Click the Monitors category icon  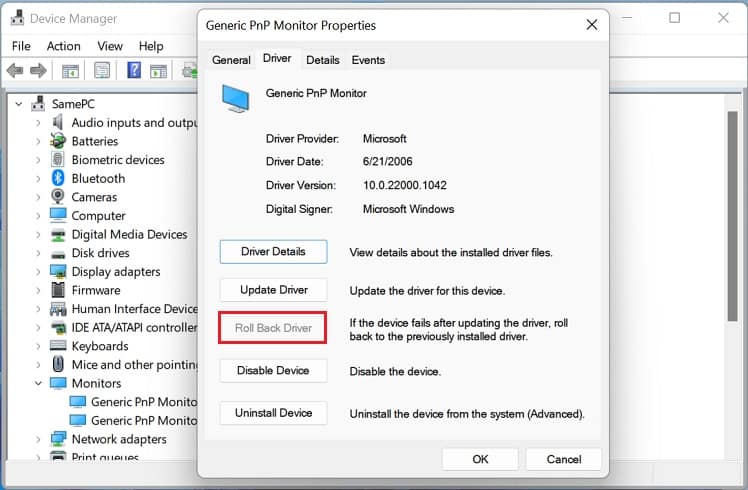pos(58,383)
